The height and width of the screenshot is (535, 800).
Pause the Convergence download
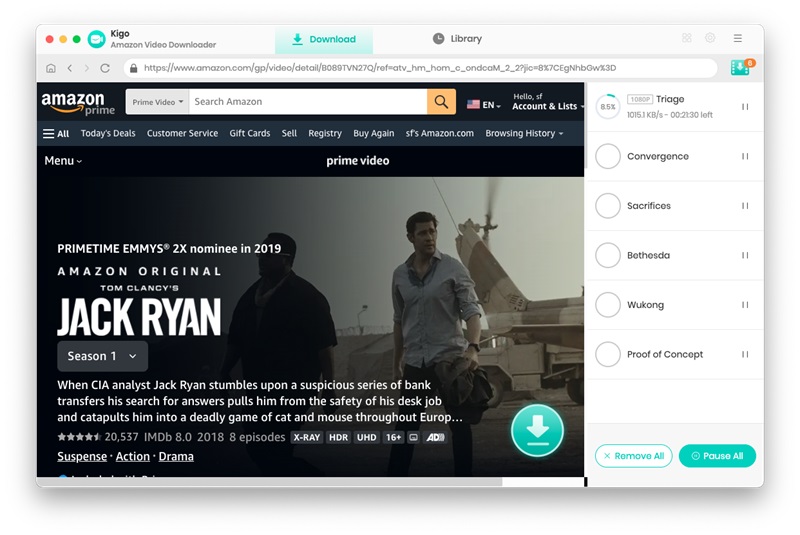click(x=745, y=156)
